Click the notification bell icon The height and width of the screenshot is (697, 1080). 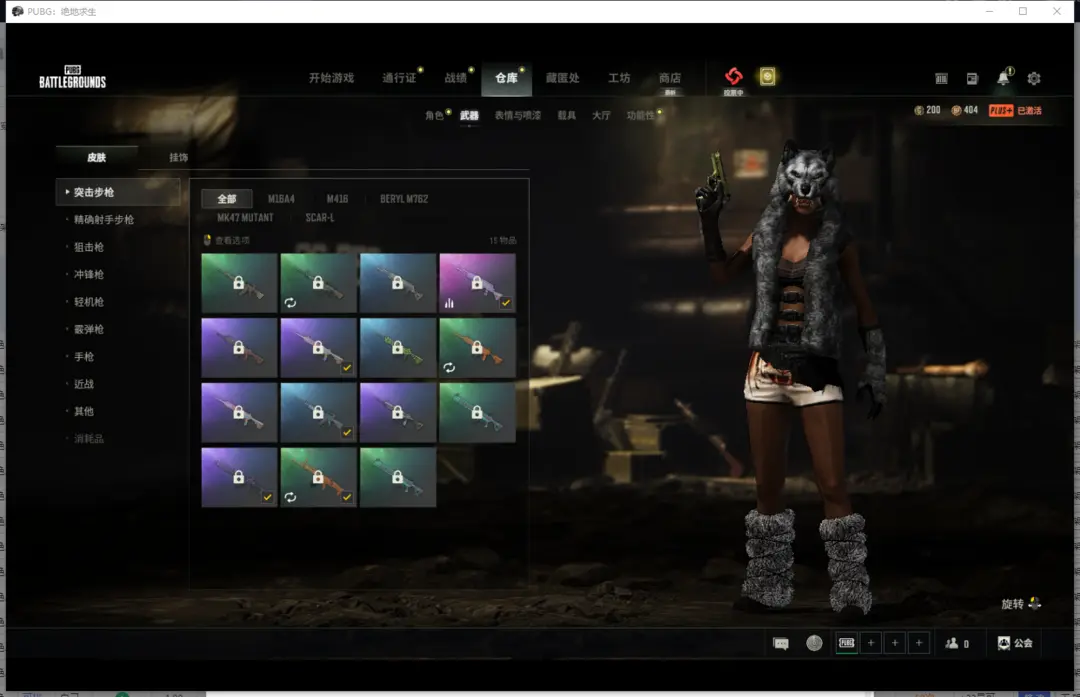(x=1003, y=78)
